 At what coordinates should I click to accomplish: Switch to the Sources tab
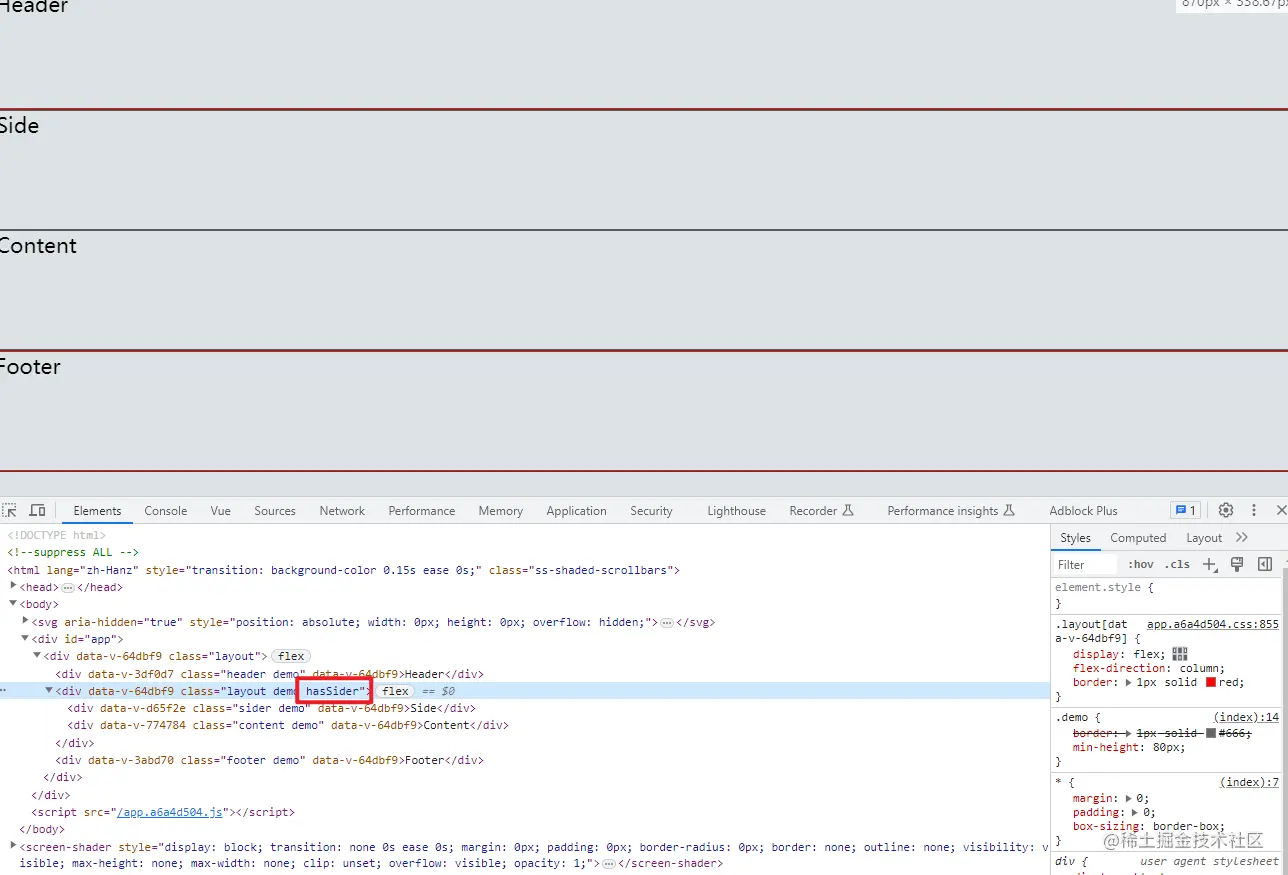pos(275,510)
